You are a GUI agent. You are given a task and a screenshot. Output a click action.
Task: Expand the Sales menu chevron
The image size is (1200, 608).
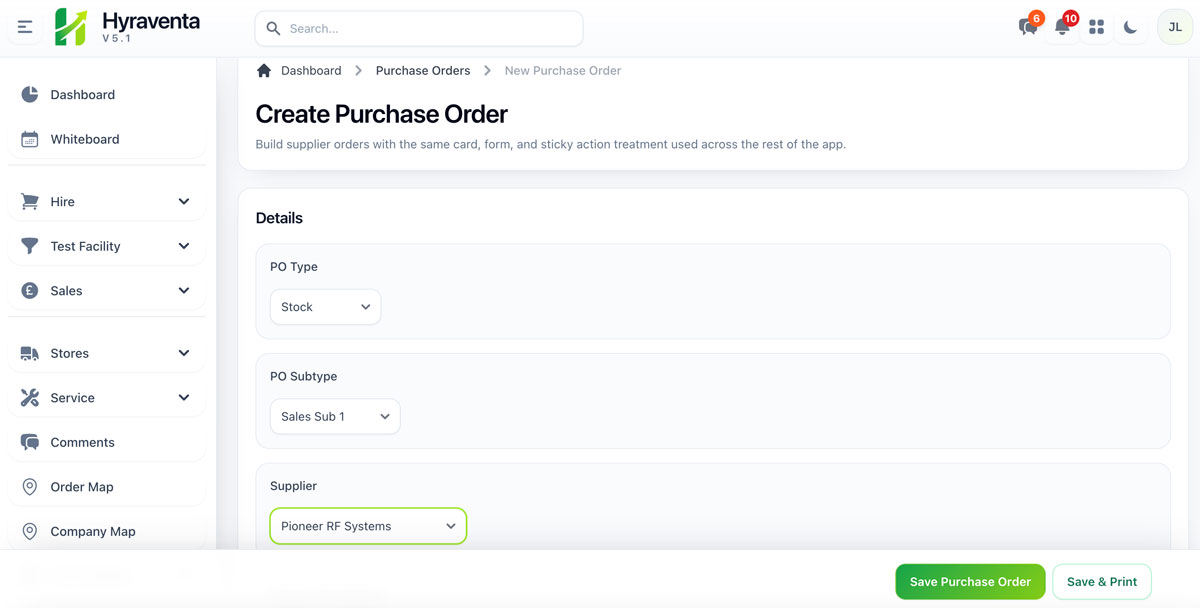coord(184,291)
